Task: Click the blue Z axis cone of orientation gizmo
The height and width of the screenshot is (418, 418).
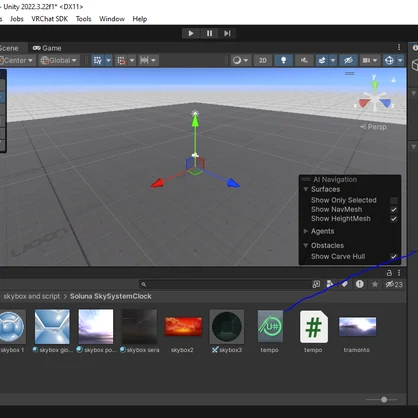Action: coord(385,103)
